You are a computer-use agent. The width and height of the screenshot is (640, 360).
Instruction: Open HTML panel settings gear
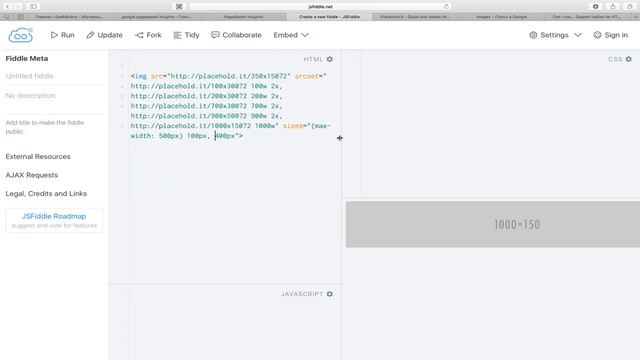click(x=330, y=59)
